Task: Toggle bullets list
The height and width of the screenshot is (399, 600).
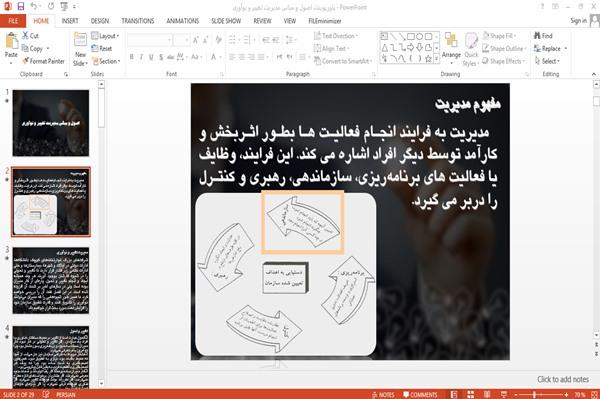Action: [x=233, y=40]
